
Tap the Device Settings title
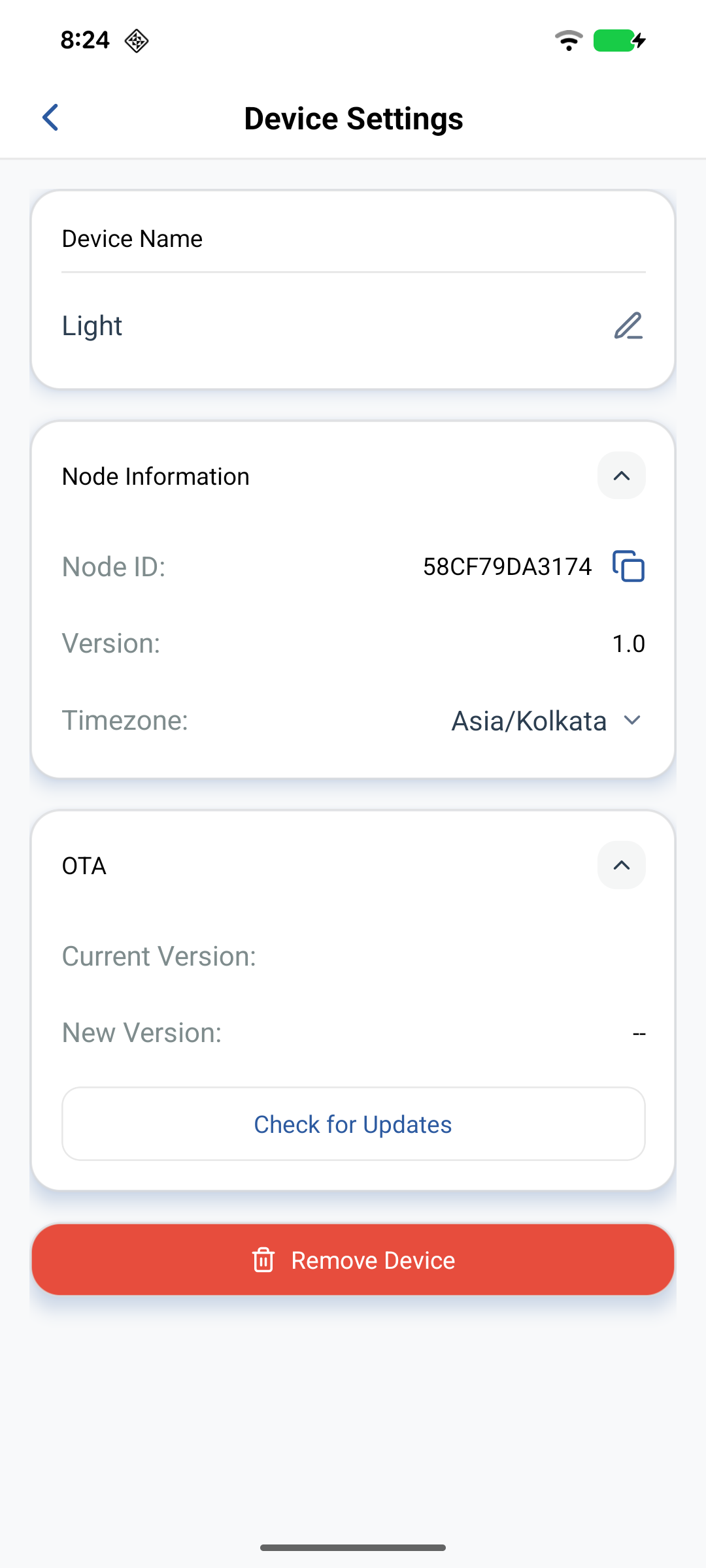tap(353, 118)
